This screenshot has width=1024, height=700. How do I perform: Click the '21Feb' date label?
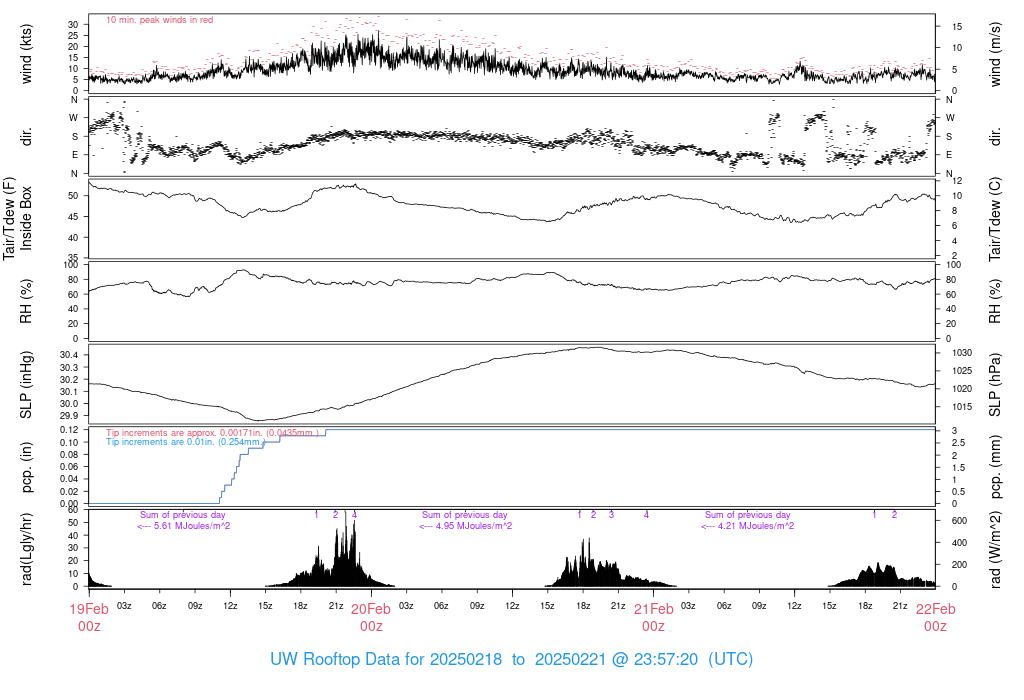(653, 609)
